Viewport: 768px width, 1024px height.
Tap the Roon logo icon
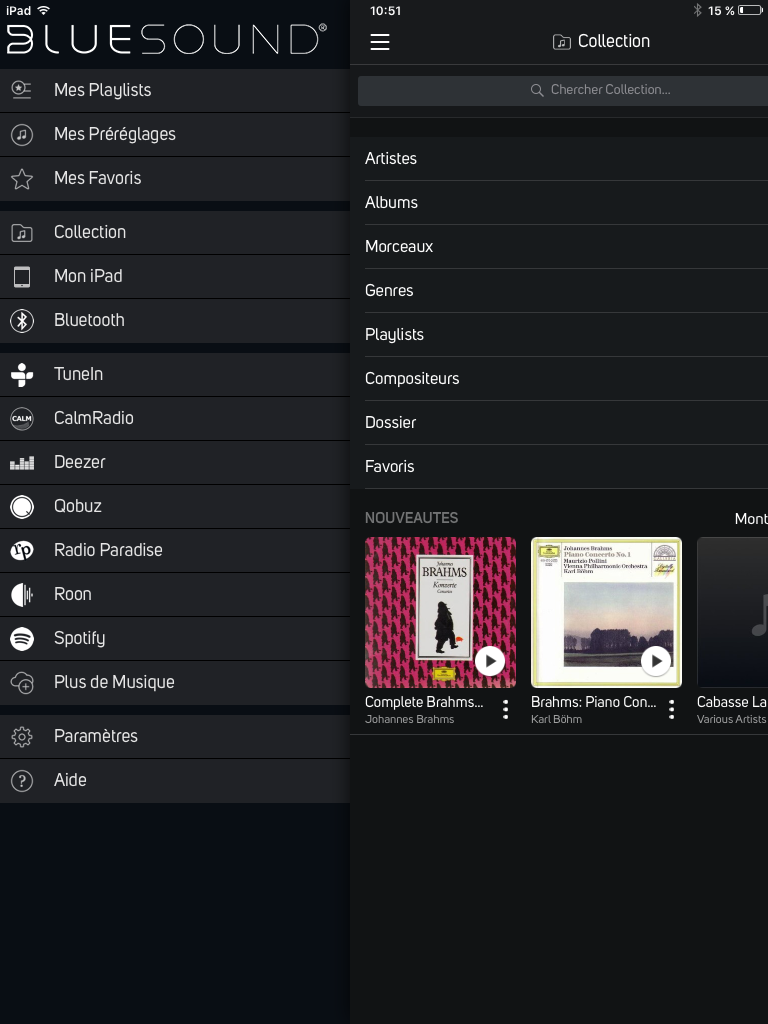pyautogui.click(x=22, y=595)
